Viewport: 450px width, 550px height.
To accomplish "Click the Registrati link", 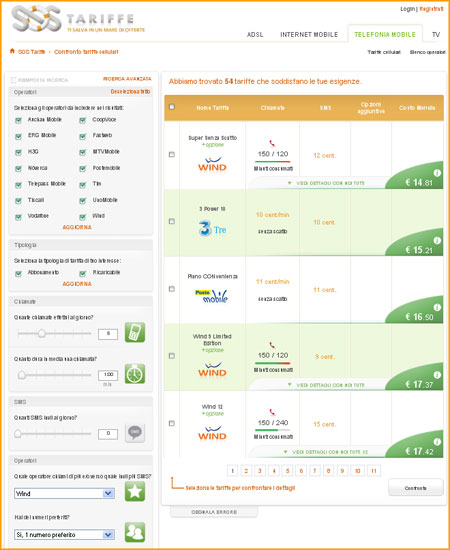I will [x=431, y=9].
